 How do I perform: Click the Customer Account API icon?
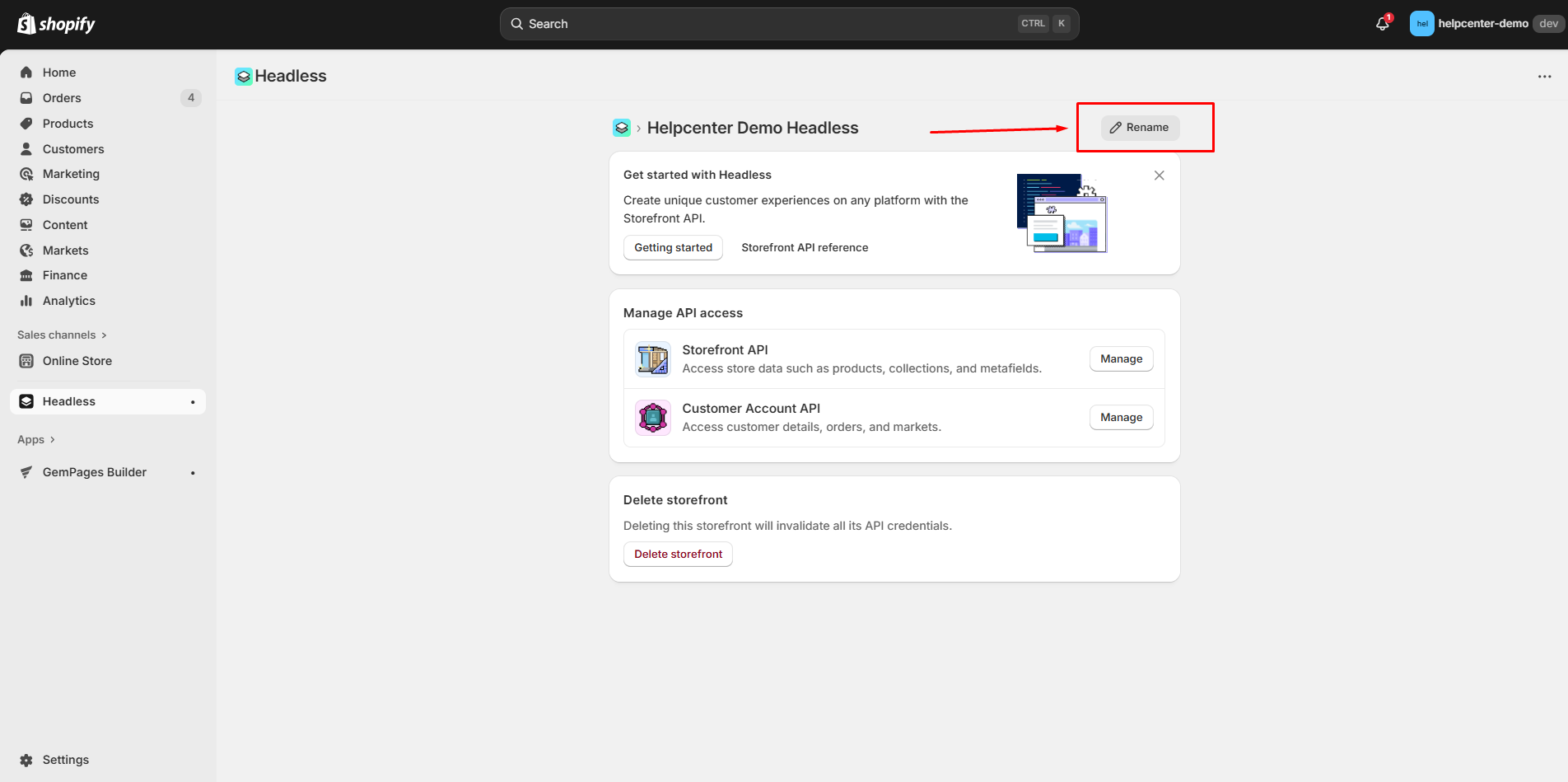click(x=653, y=418)
